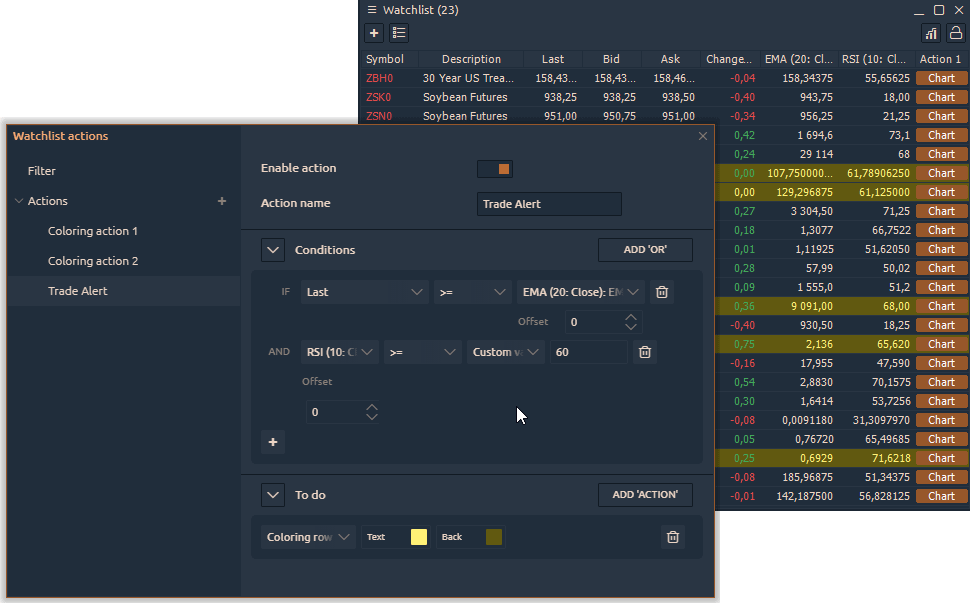
Task: Delete the Last >= EMA condition
Action: click(662, 292)
